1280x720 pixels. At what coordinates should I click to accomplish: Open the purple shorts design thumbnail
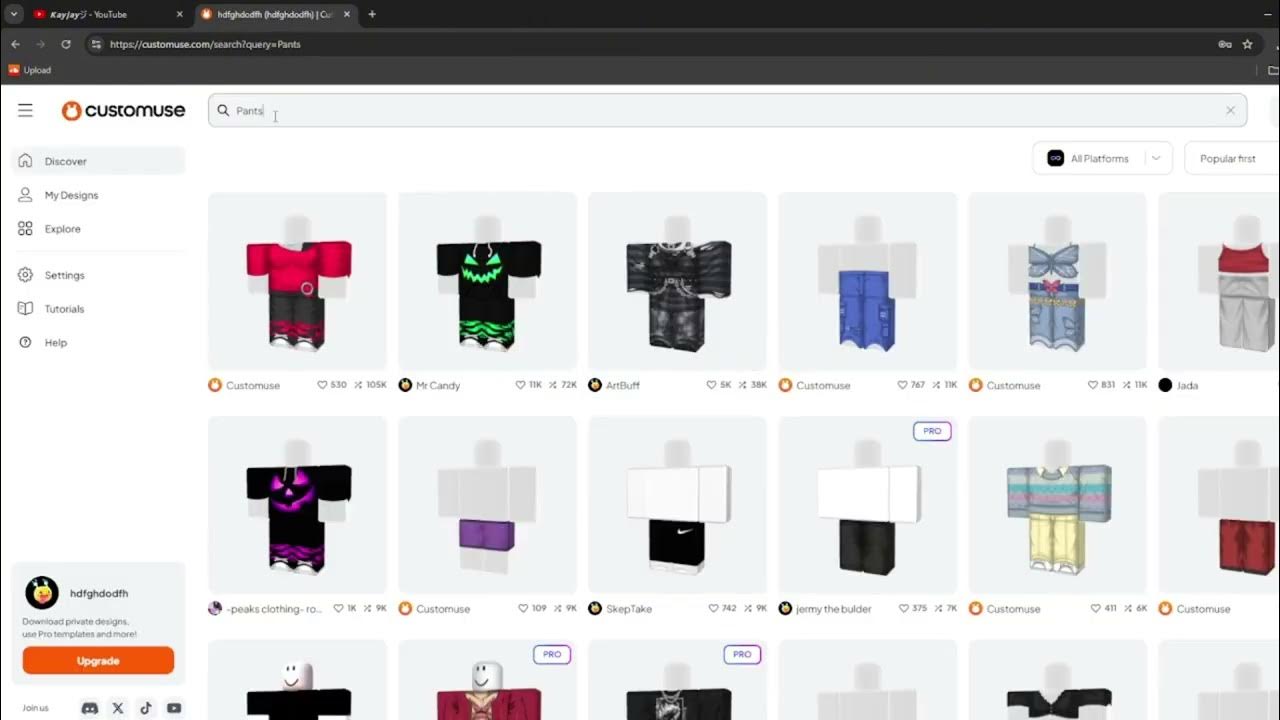[x=487, y=505]
